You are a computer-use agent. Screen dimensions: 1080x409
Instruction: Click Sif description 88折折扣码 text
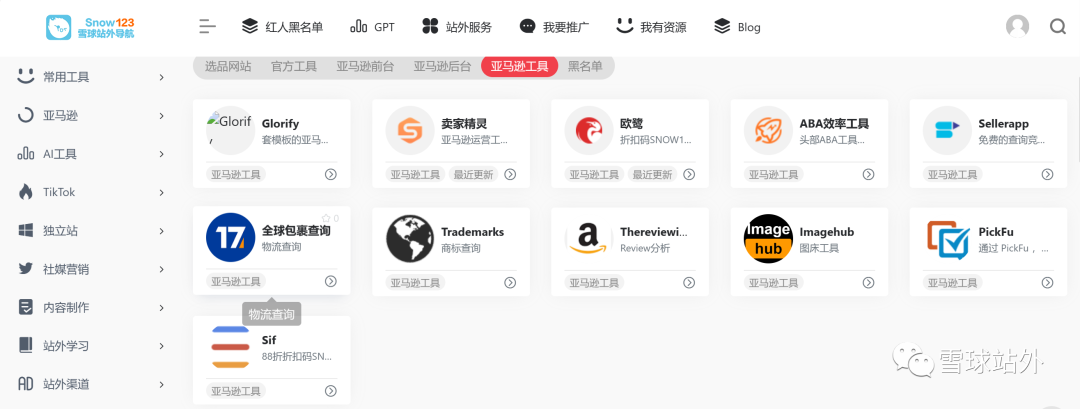click(x=297, y=357)
